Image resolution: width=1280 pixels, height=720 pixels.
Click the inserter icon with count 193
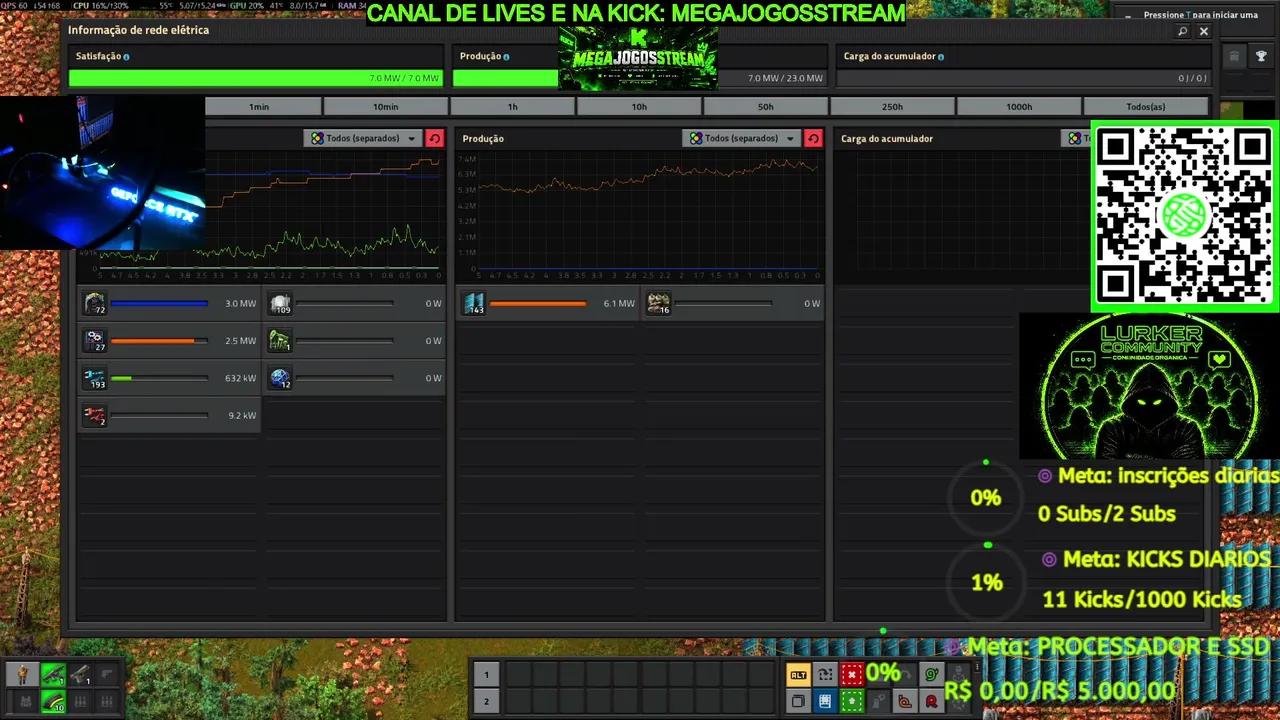pyautogui.click(x=95, y=378)
